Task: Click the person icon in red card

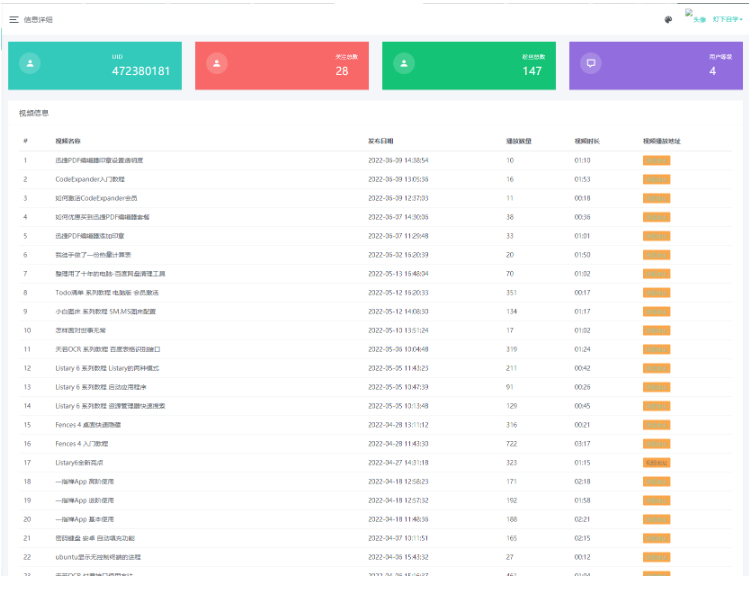Action: [217, 63]
